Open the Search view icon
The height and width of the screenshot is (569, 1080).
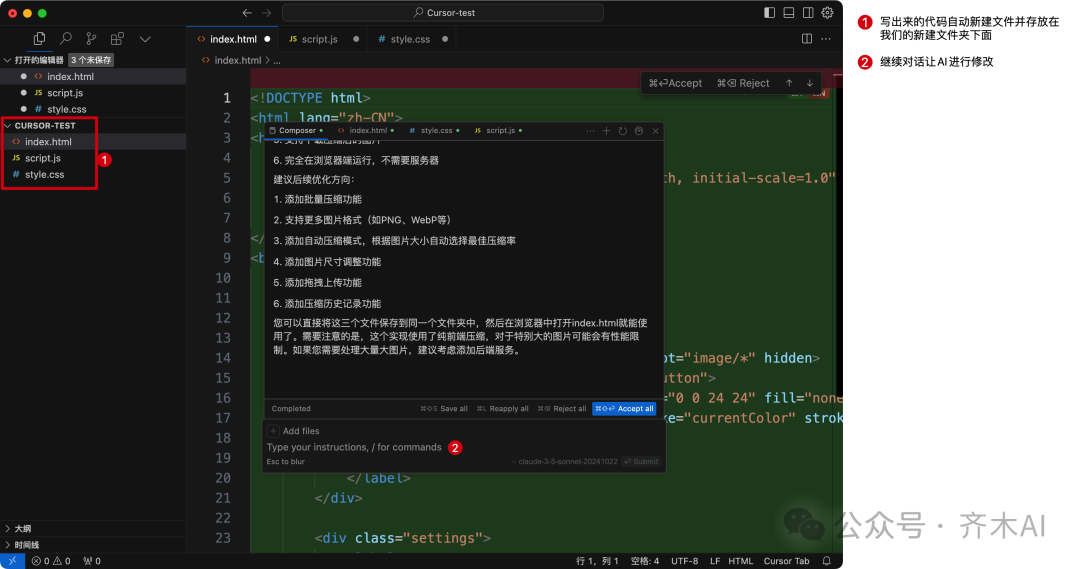coord(65,39)
